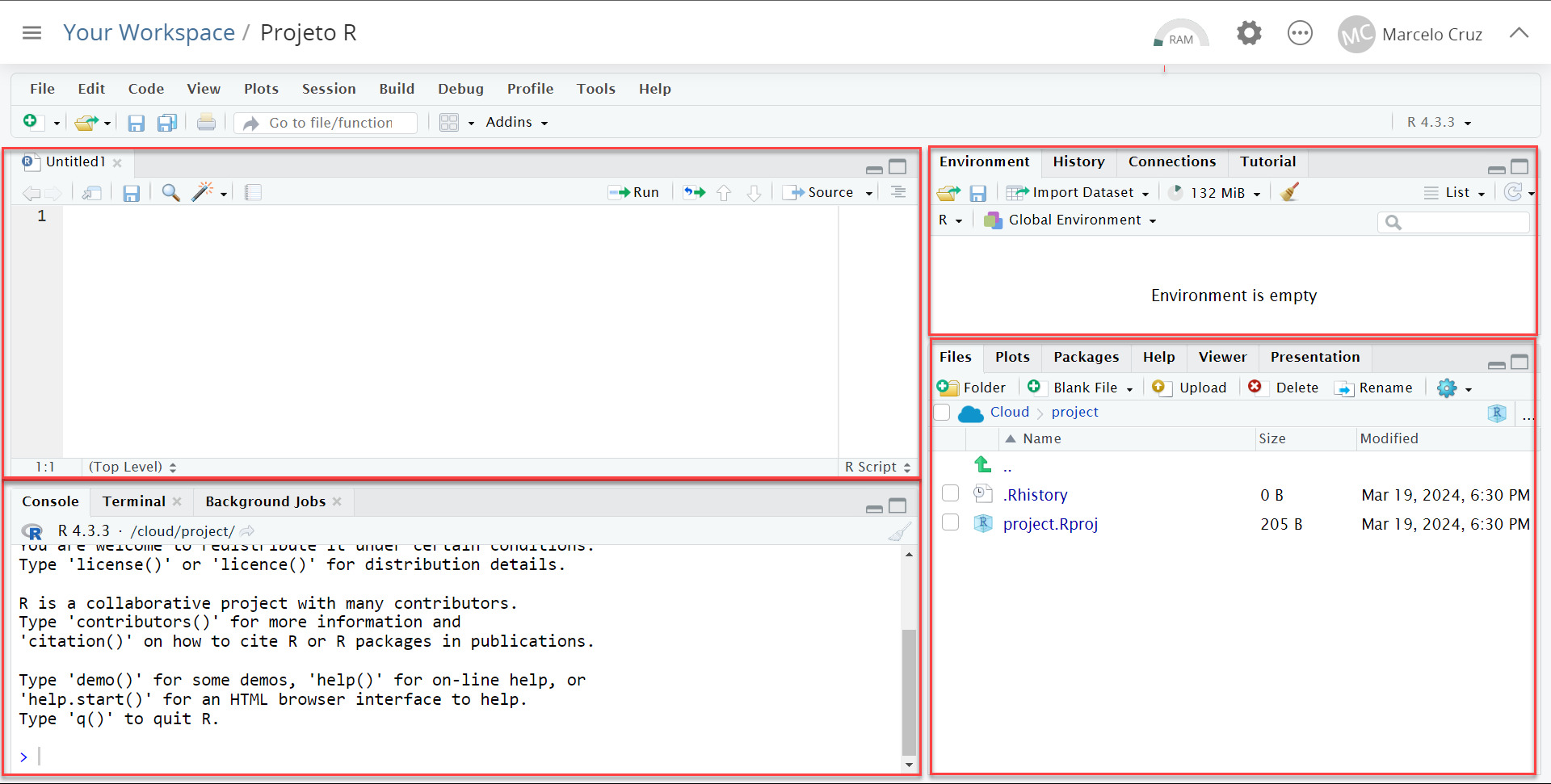1551x784 pixels.
Task: Open project settings gear icon
Action: 1249,33
